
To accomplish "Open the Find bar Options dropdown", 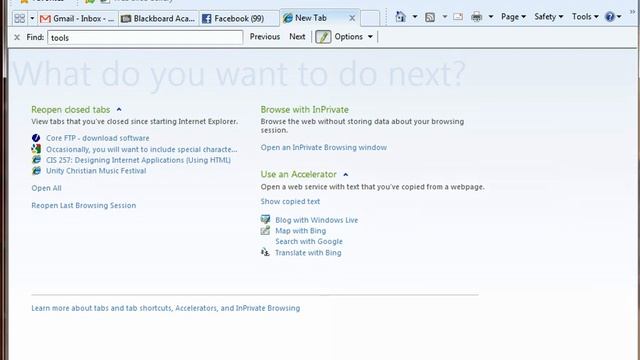I will [353, 37].
